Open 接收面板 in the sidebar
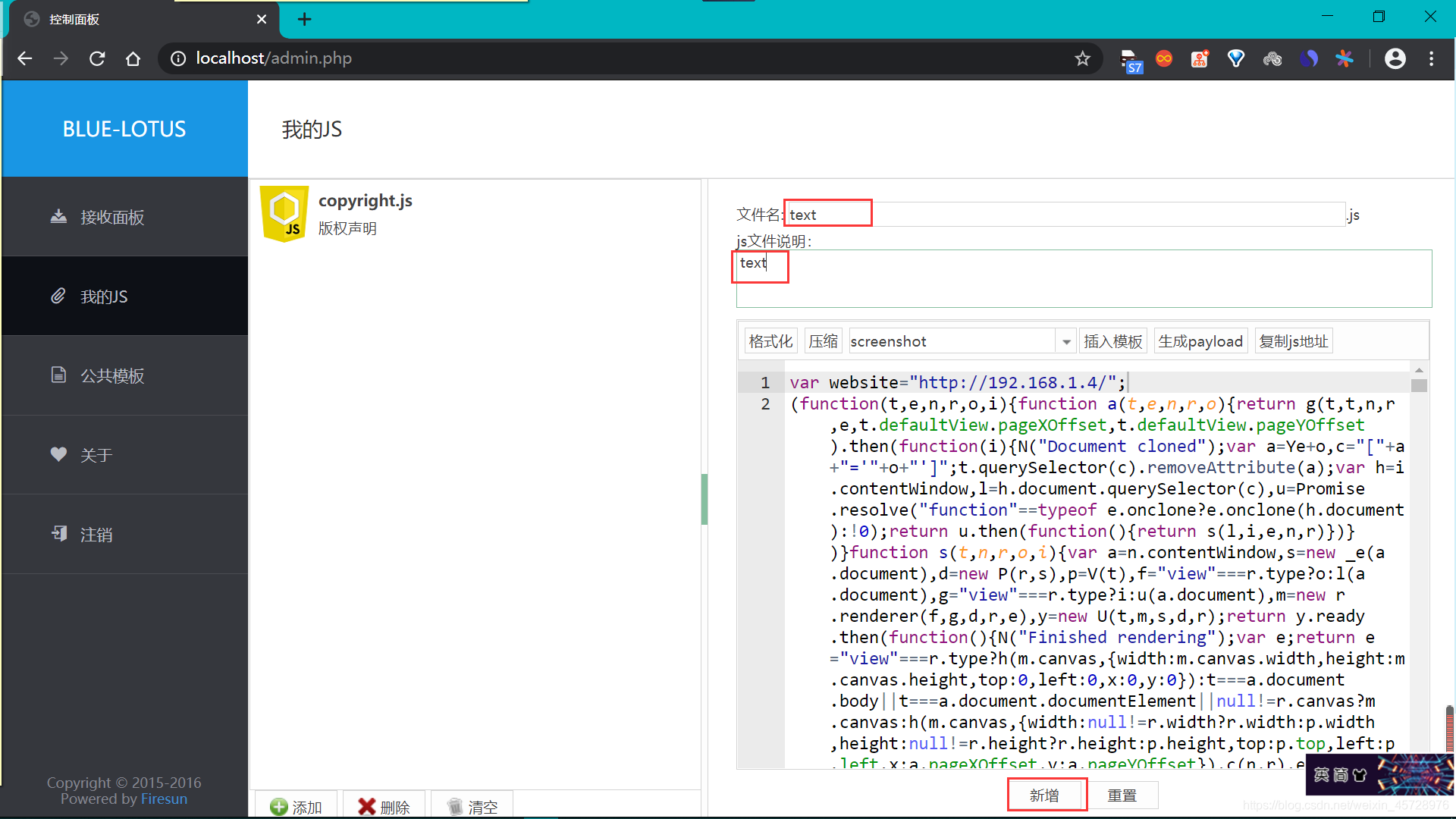 112,218
